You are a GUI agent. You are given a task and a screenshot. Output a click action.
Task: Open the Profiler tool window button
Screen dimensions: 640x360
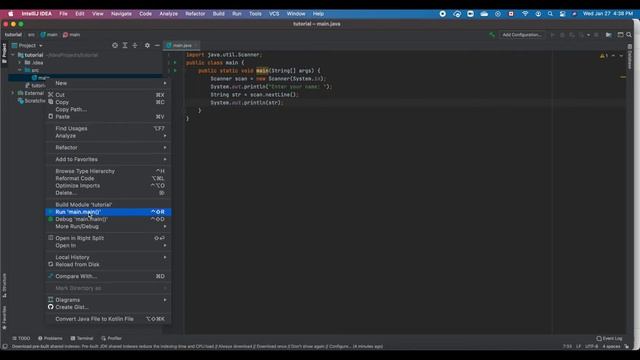pyautogui.click(x=111, y=338)
